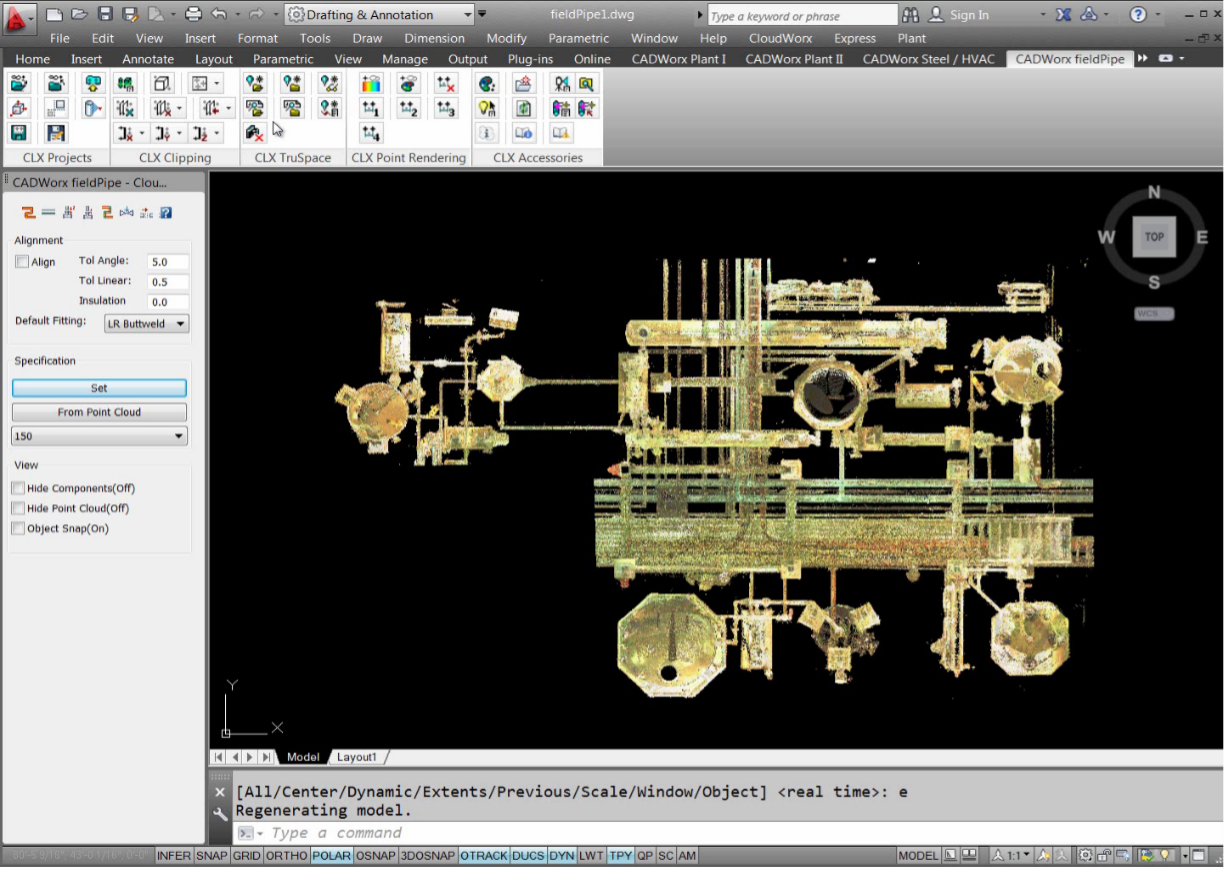
Task: Enable the Align checkbox
Action: (x=22, y=262)
